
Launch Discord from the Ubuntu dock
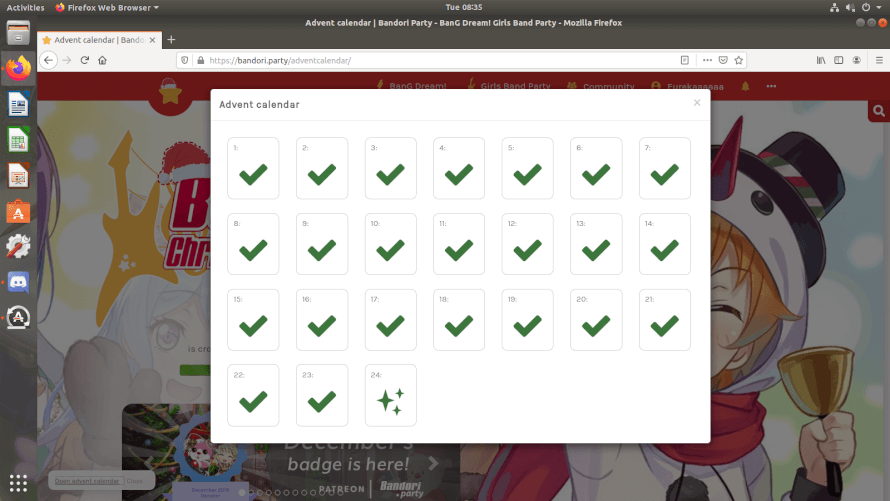tap(18, 281)
